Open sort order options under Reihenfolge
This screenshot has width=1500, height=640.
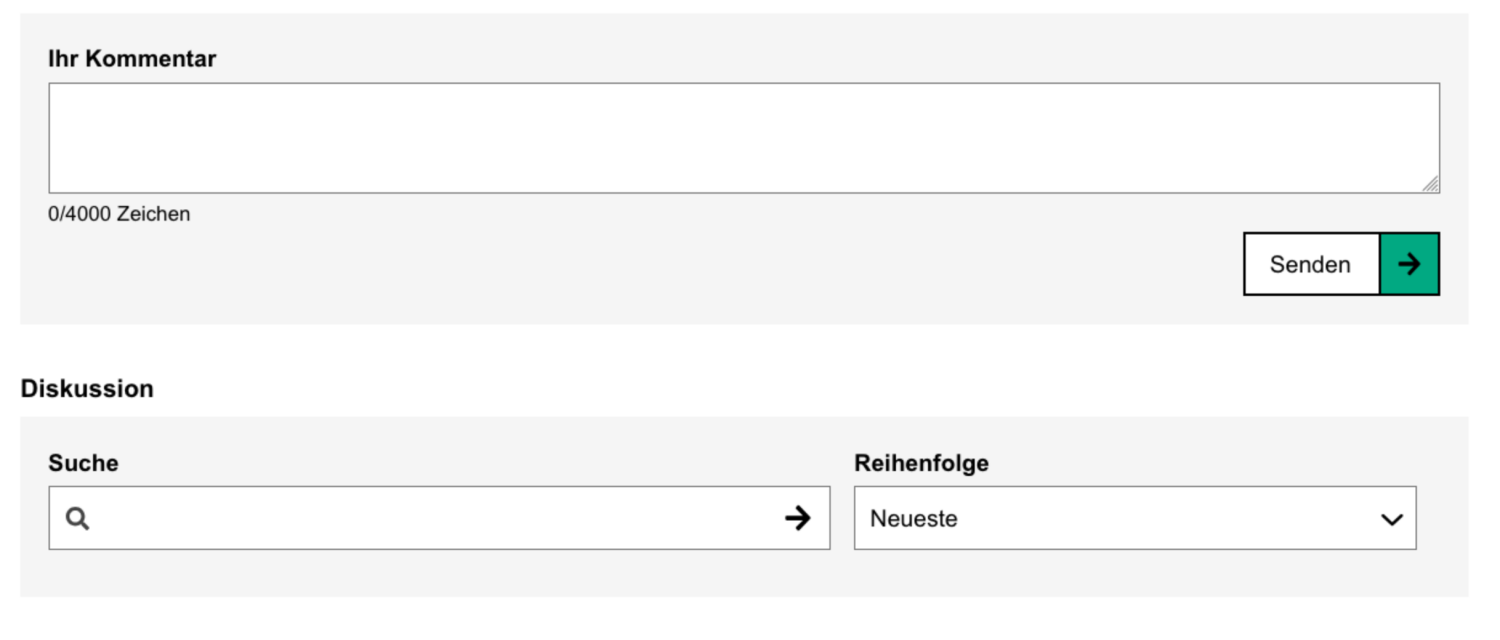tap(1135, 517)
